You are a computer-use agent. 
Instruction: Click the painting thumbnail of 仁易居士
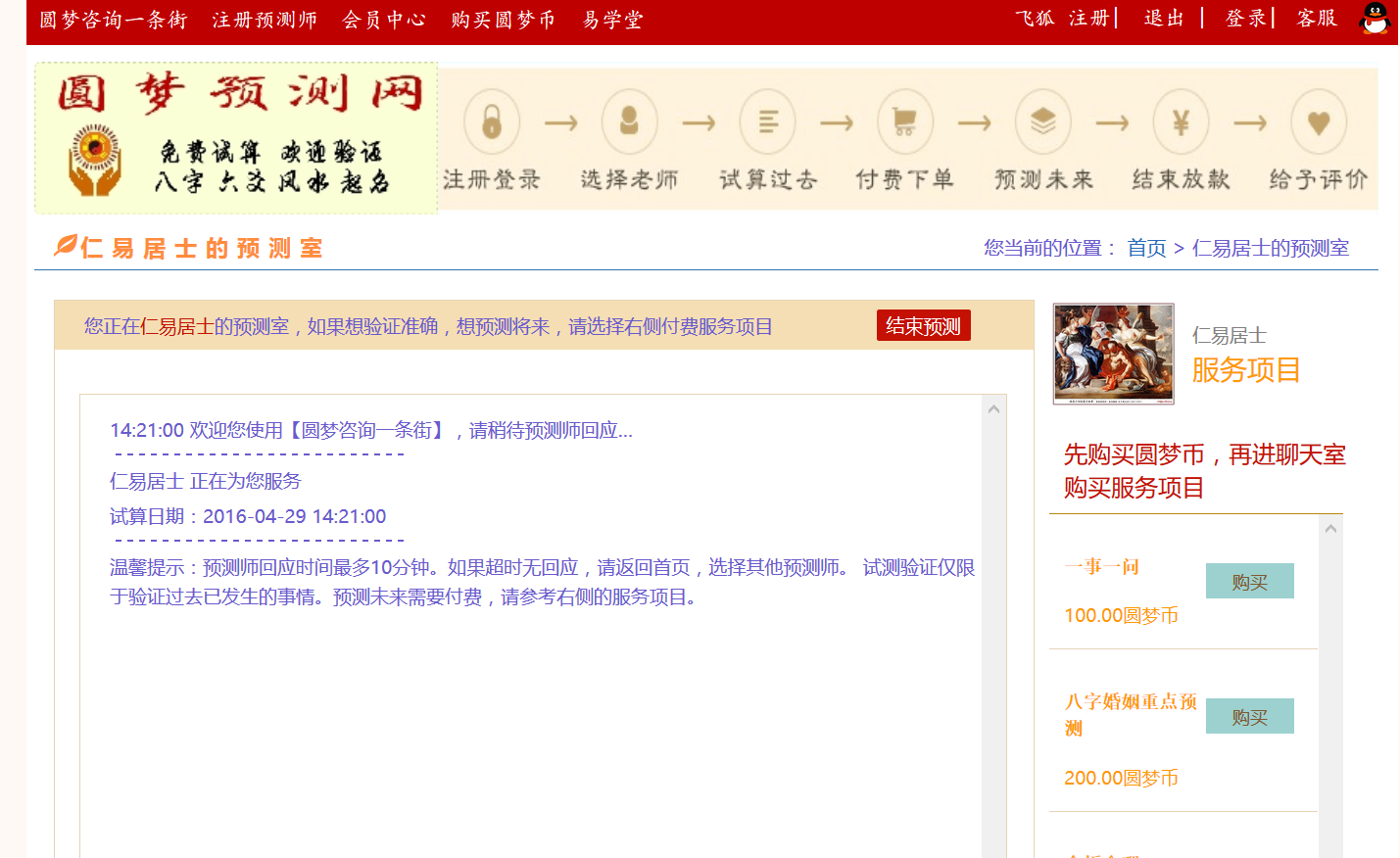pyautogui.click(x=1114, y=353)
